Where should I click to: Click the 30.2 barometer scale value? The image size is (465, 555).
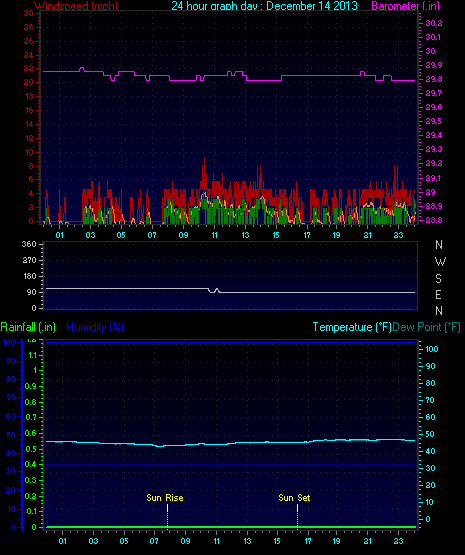coord(434,23)
